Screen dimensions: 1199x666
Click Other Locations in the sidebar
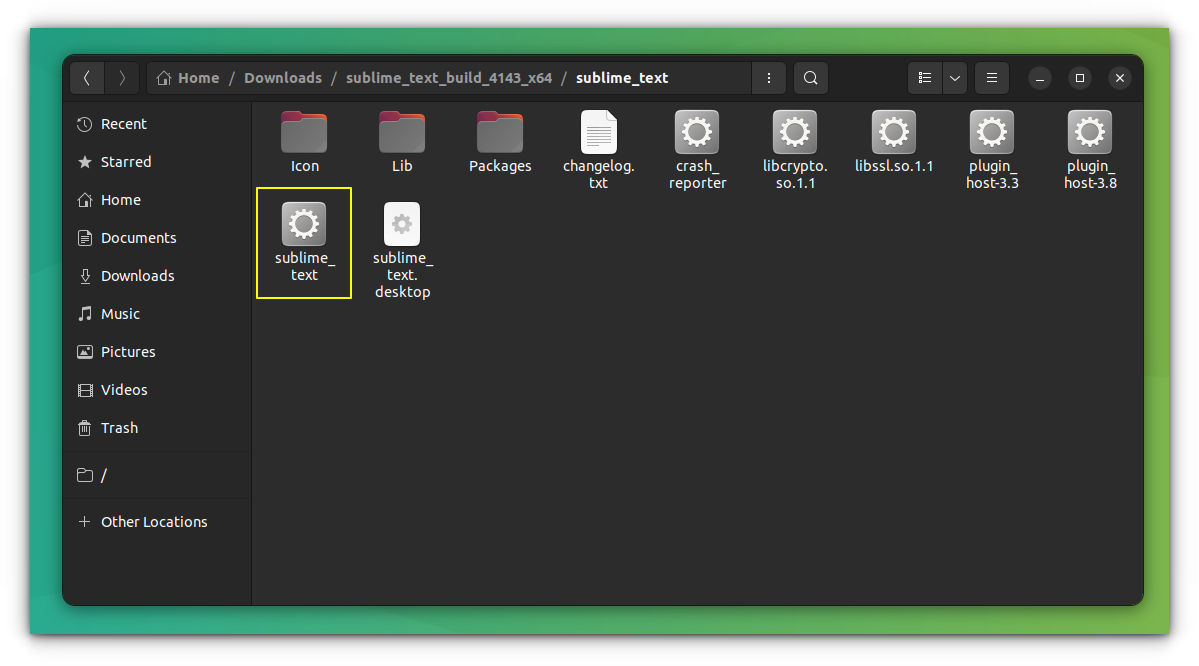(x=158, y=522)
